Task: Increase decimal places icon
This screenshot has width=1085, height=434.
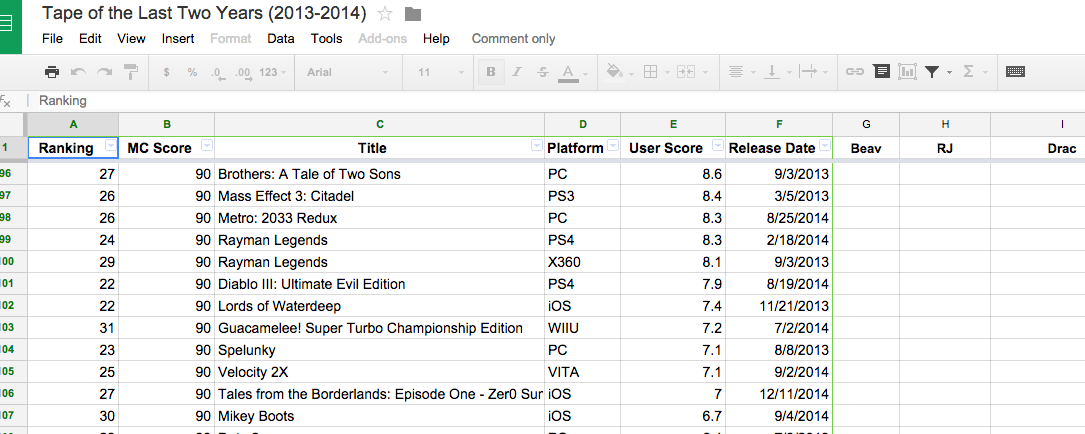Action: coord(243,73)
